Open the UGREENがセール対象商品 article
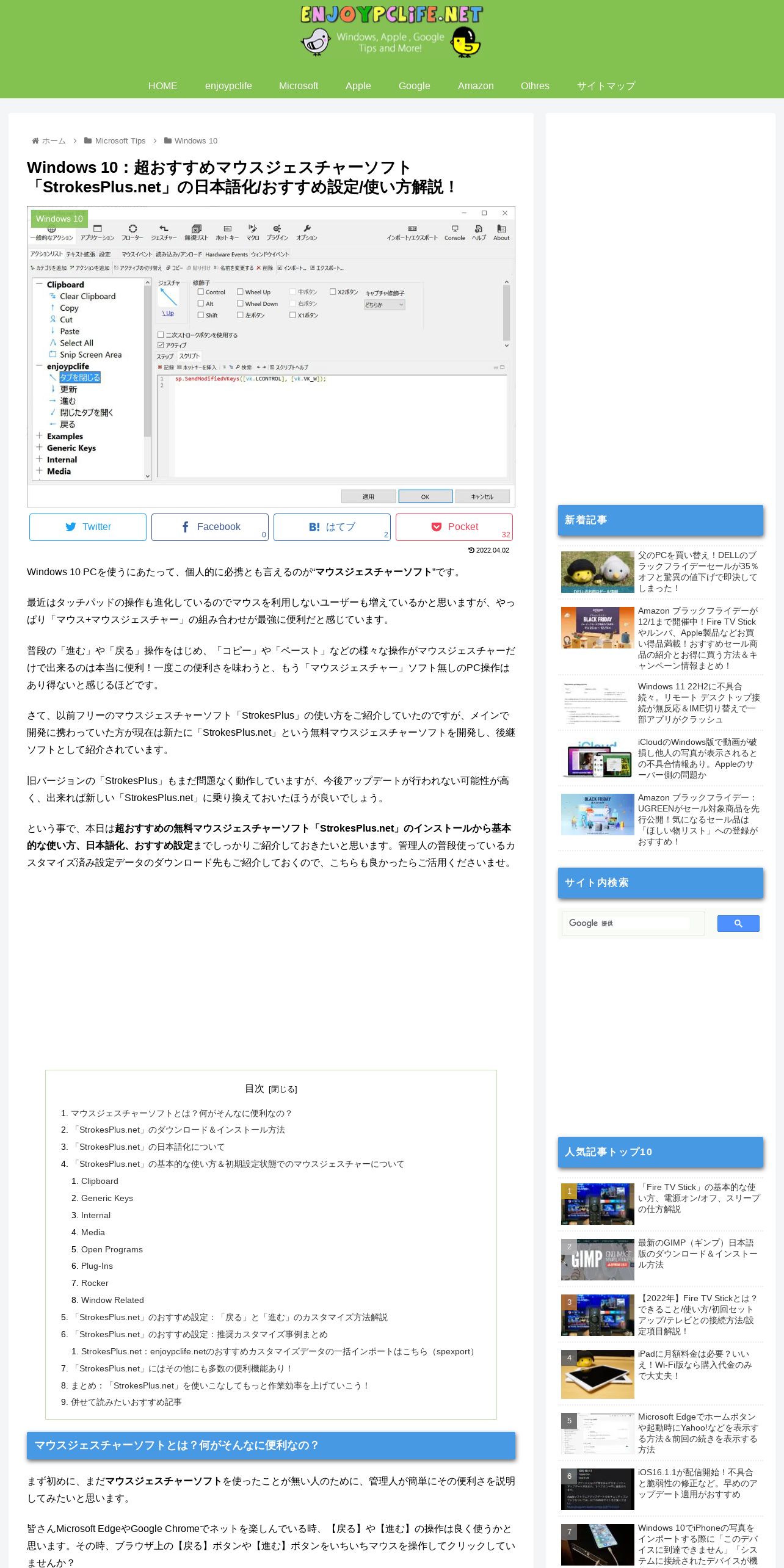This screenshot has width=784, height=1568. point(662,819)
